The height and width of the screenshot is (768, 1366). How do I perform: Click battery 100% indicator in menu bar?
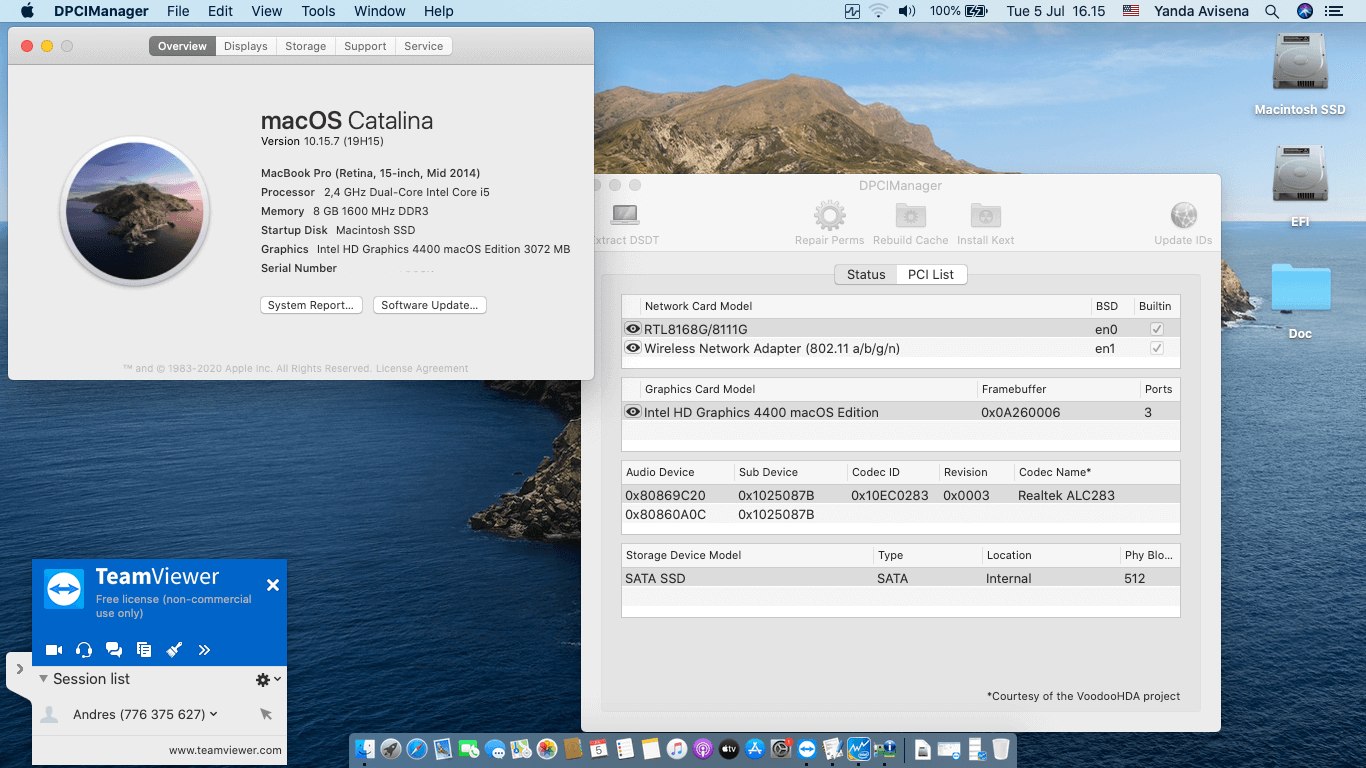click(959, 11)
